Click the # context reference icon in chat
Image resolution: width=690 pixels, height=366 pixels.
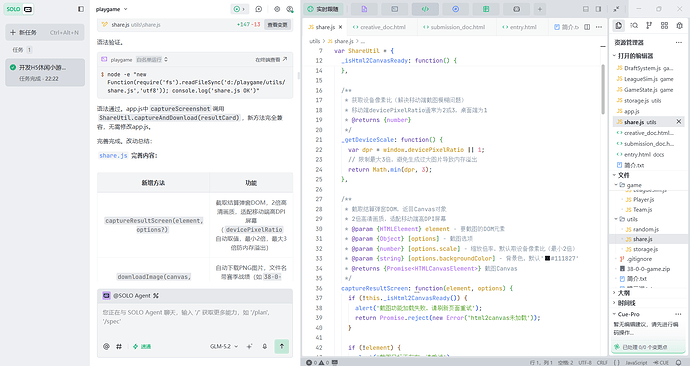(119, 347)
